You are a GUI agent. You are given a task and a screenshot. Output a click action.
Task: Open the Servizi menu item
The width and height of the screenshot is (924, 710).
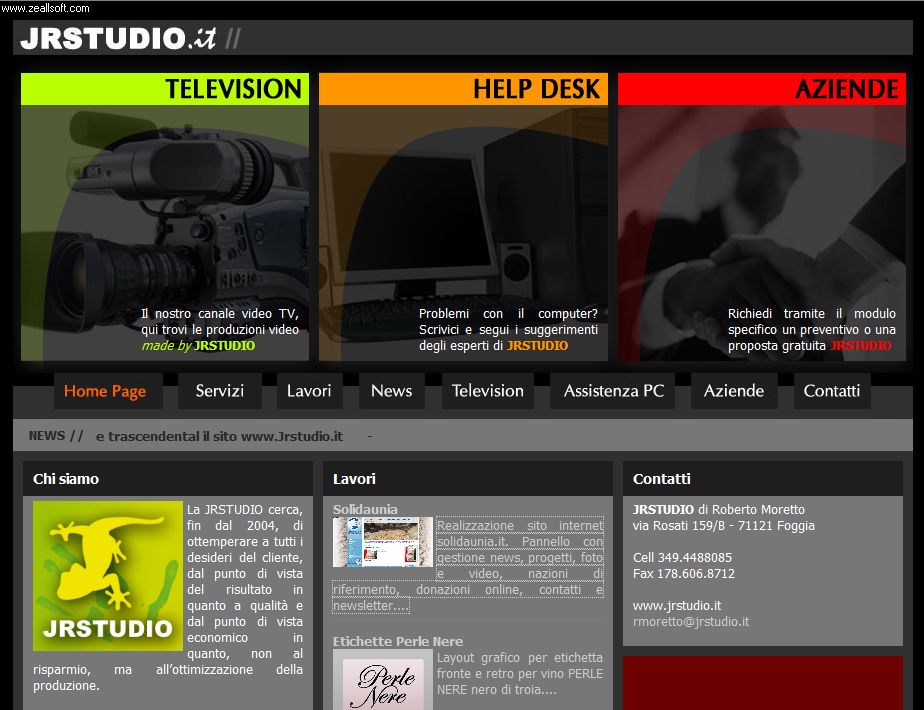pos(220,391)
